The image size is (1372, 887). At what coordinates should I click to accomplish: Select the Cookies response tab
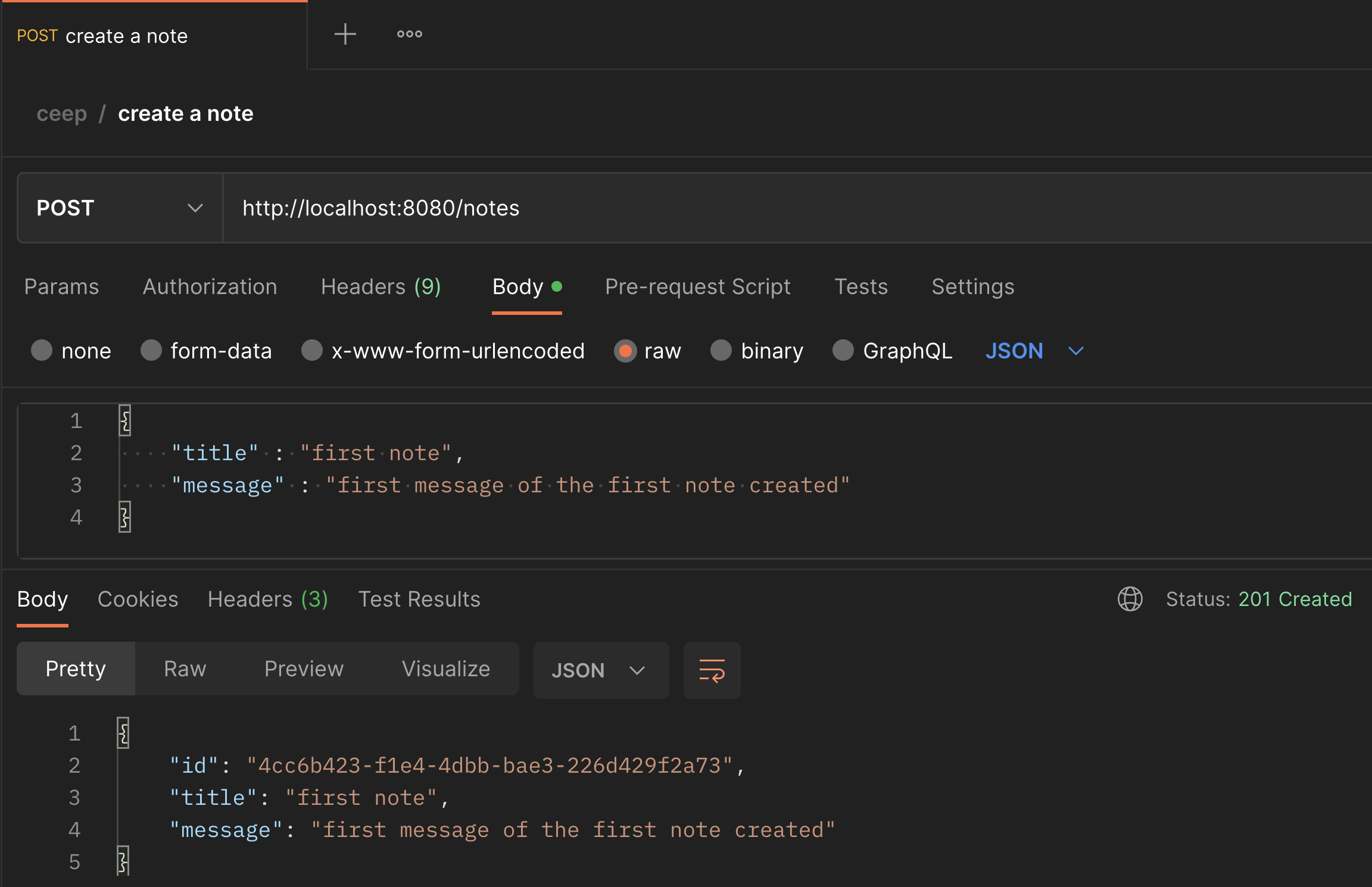137,599
